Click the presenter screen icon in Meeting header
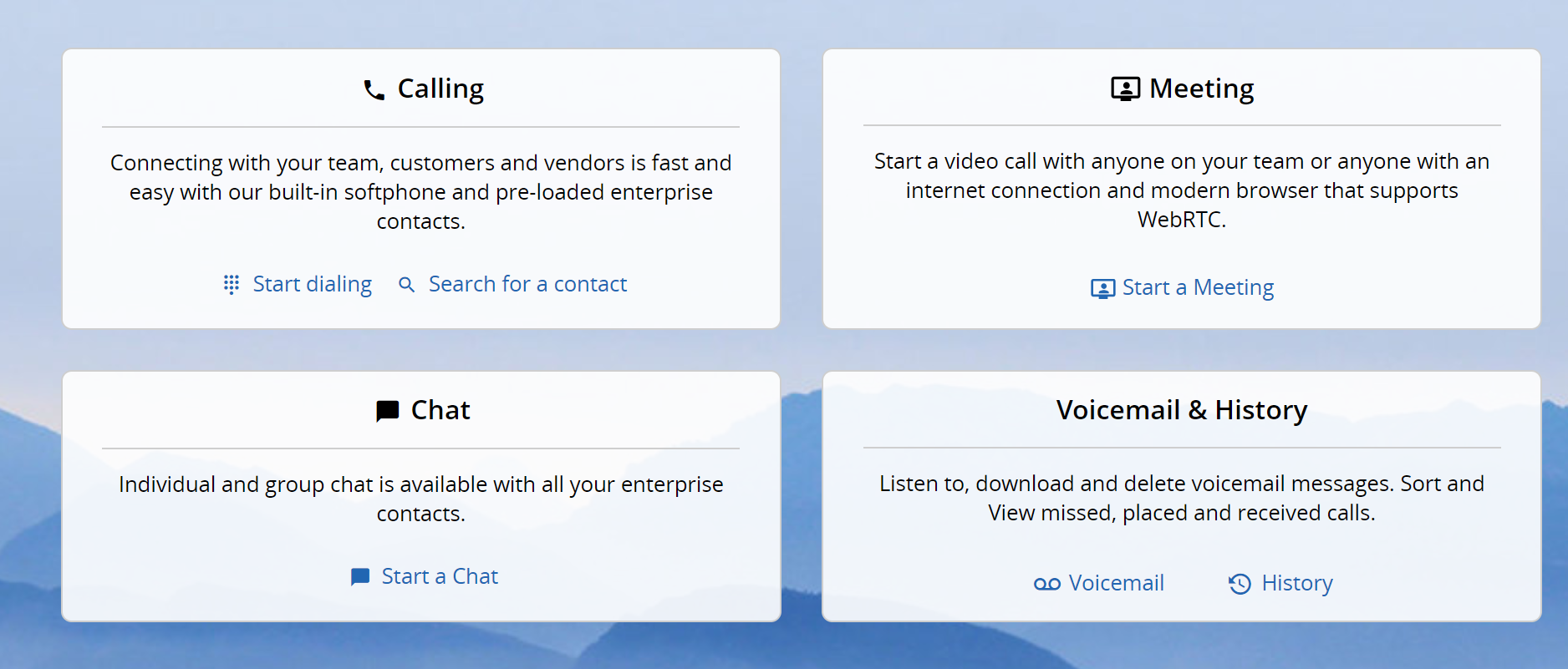This screenshot has width=1568, height=669. tap(1125, 89)
